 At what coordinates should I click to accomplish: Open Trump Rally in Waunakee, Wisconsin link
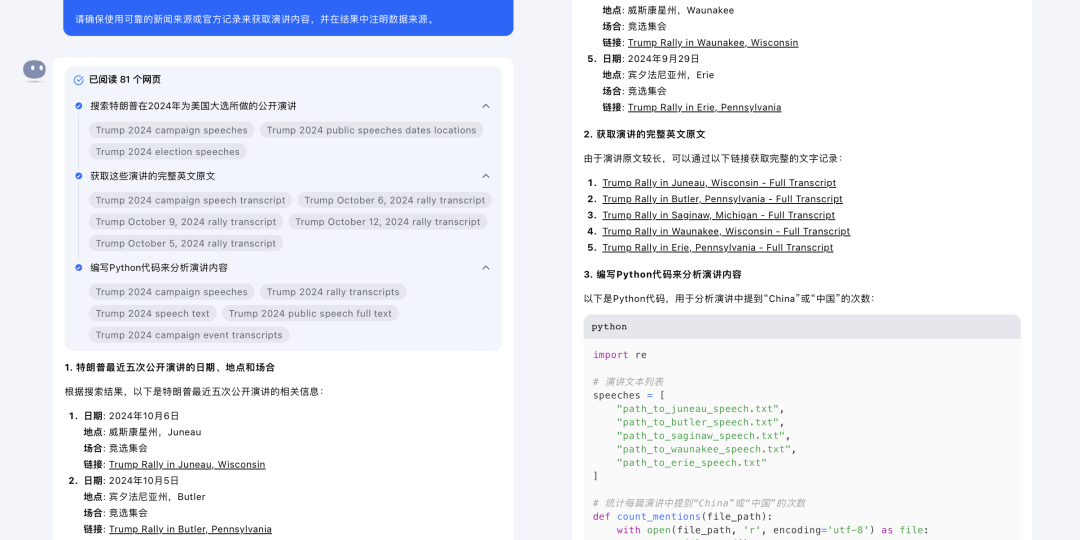click(713, 43)
